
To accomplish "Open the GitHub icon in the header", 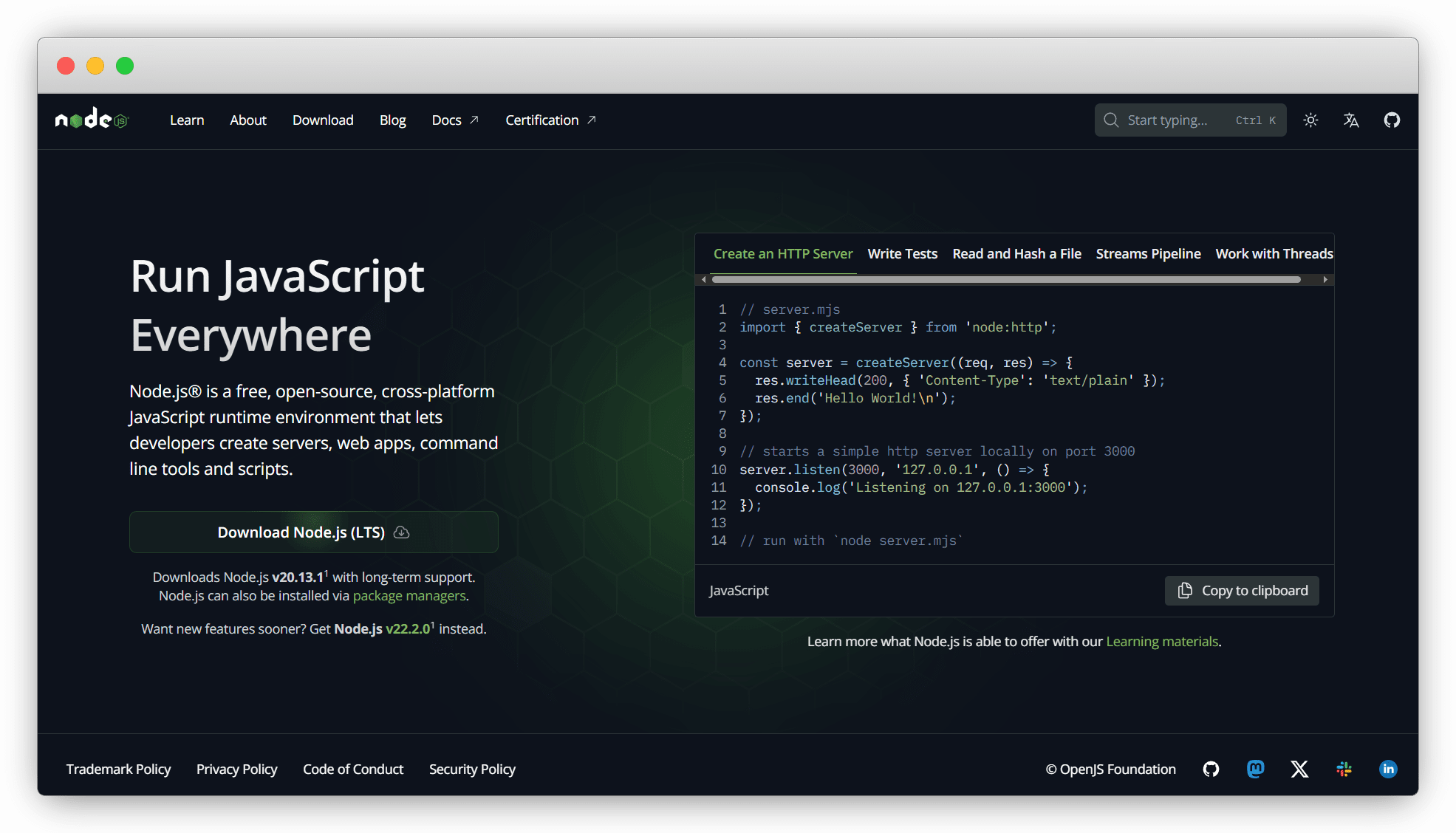I will pos(1392,120).
